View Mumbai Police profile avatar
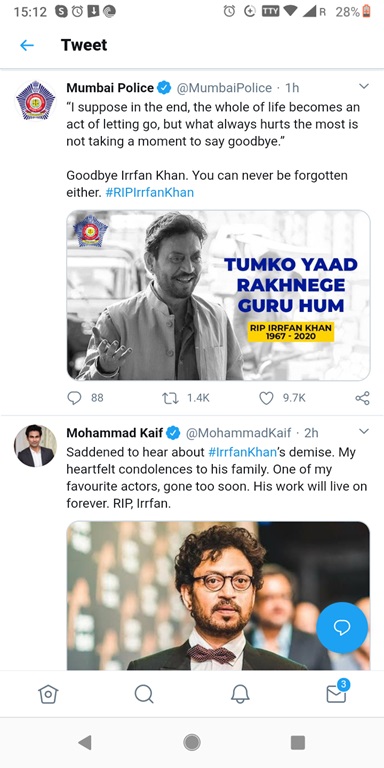Image resolution: width=384 pixels, height=768 pixels. 35,101
